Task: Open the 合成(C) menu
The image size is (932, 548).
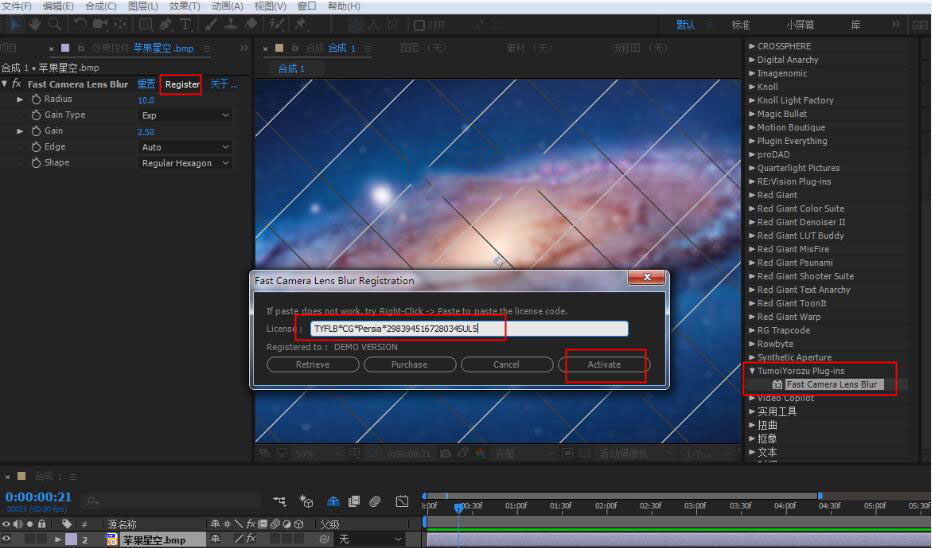Action: pos(100,6)
